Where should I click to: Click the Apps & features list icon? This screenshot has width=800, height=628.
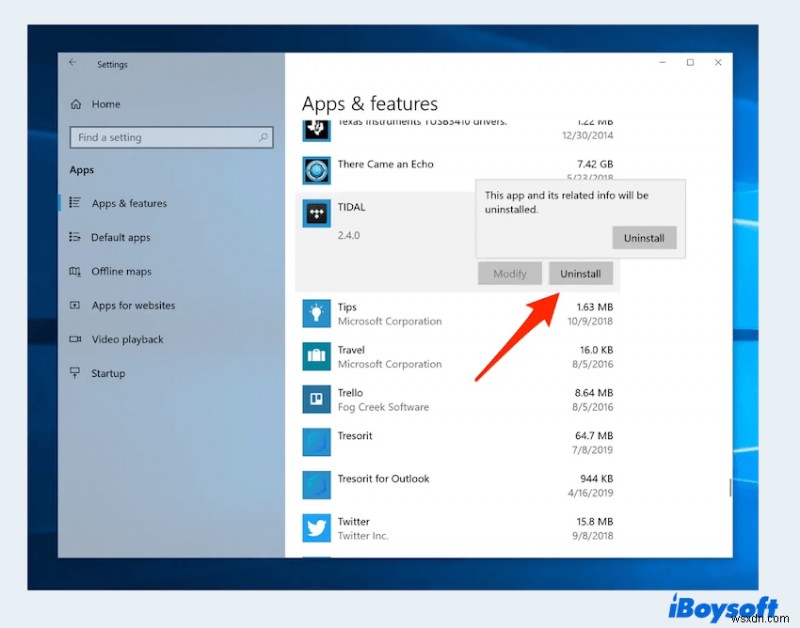pos(75,203)
